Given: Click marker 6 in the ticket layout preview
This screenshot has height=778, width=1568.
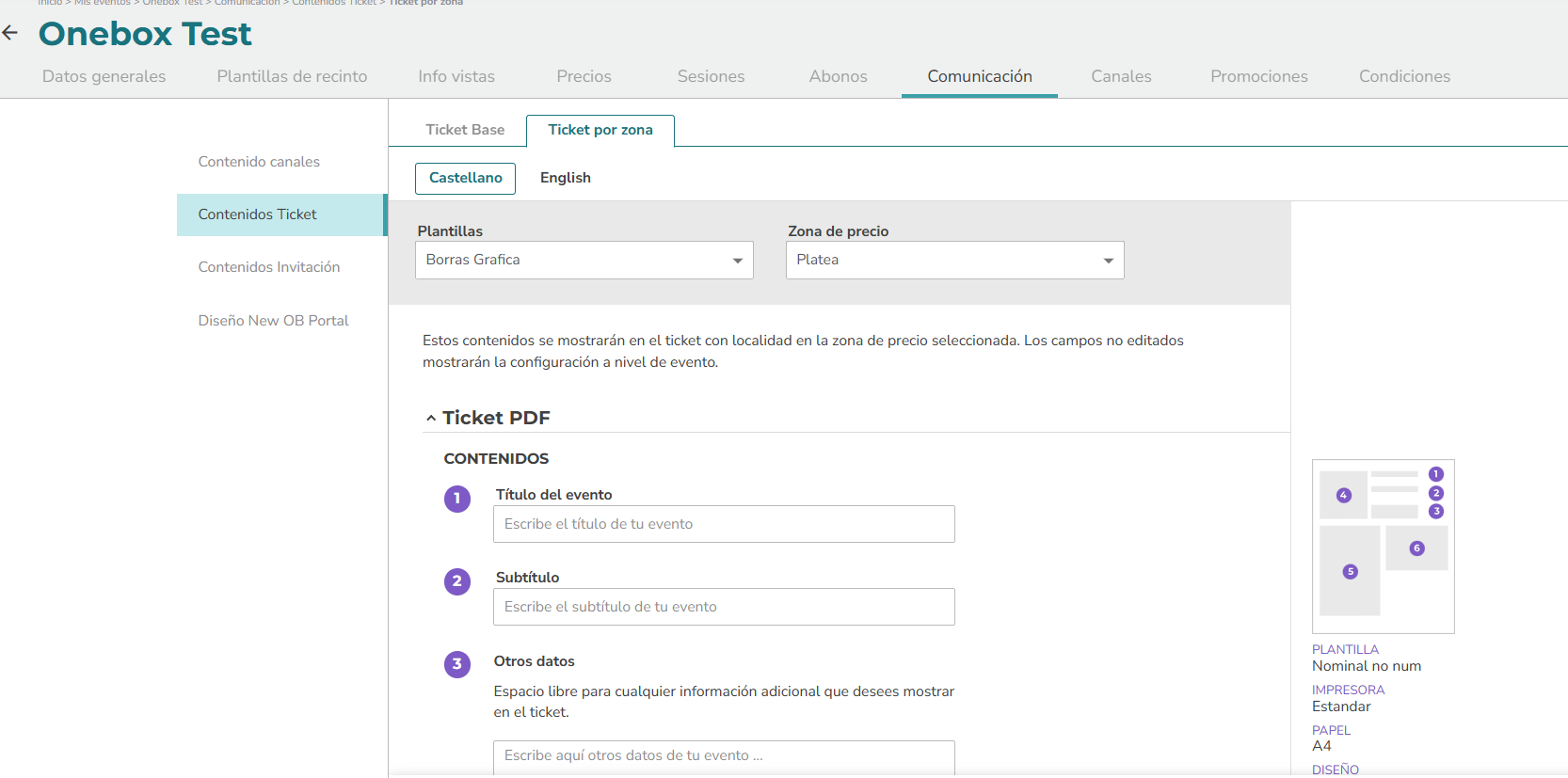Looking at the screenshot, I should (x=1417, y=548).
